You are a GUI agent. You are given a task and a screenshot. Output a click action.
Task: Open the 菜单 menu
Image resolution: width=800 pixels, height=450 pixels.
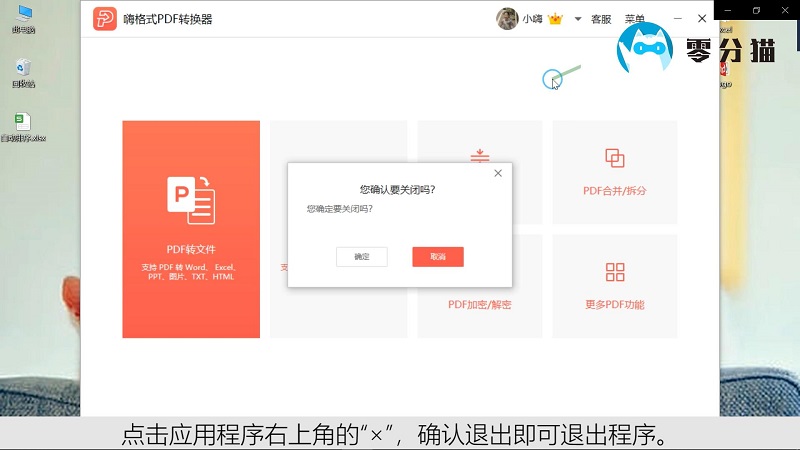(x=635, y=19)
